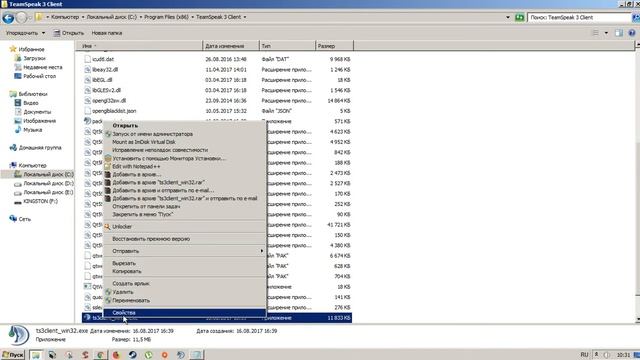Image resolution: width=640 pixels, height=360 pixels.
Task: Choose Запуск от имени администратора
Action: [184, 134]
